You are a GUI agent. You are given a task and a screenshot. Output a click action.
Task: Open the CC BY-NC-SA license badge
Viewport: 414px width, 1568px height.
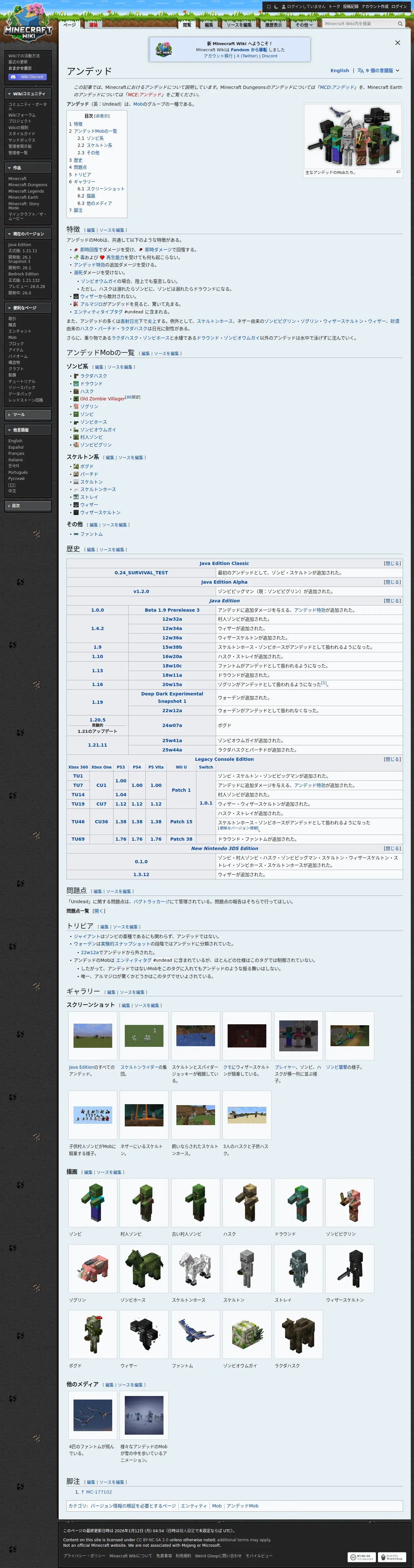(361, 1557)
